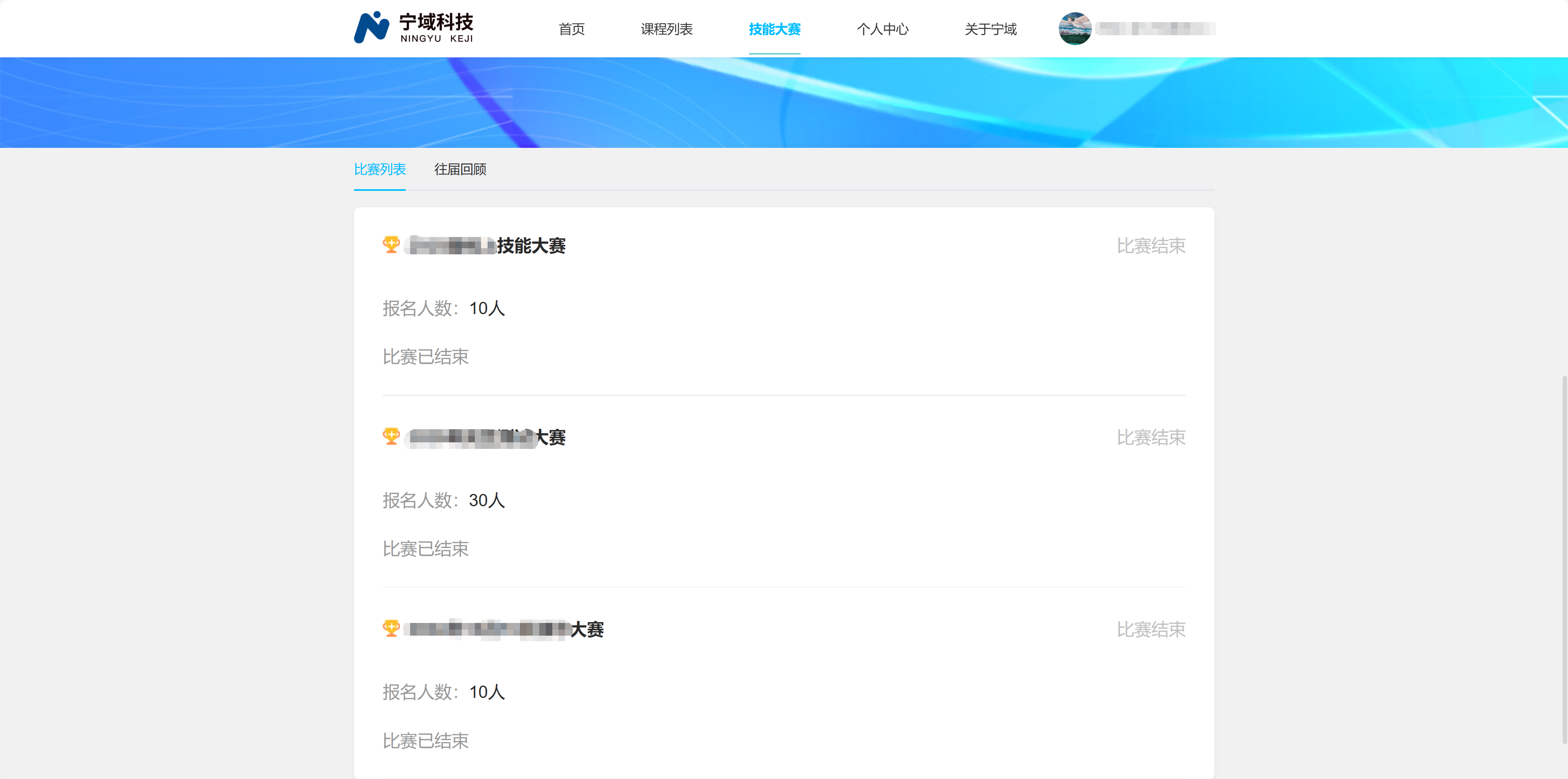The image size is (1568, 779).
Task: Click the first 技能大赛 competition title
Action: (484, 246)
